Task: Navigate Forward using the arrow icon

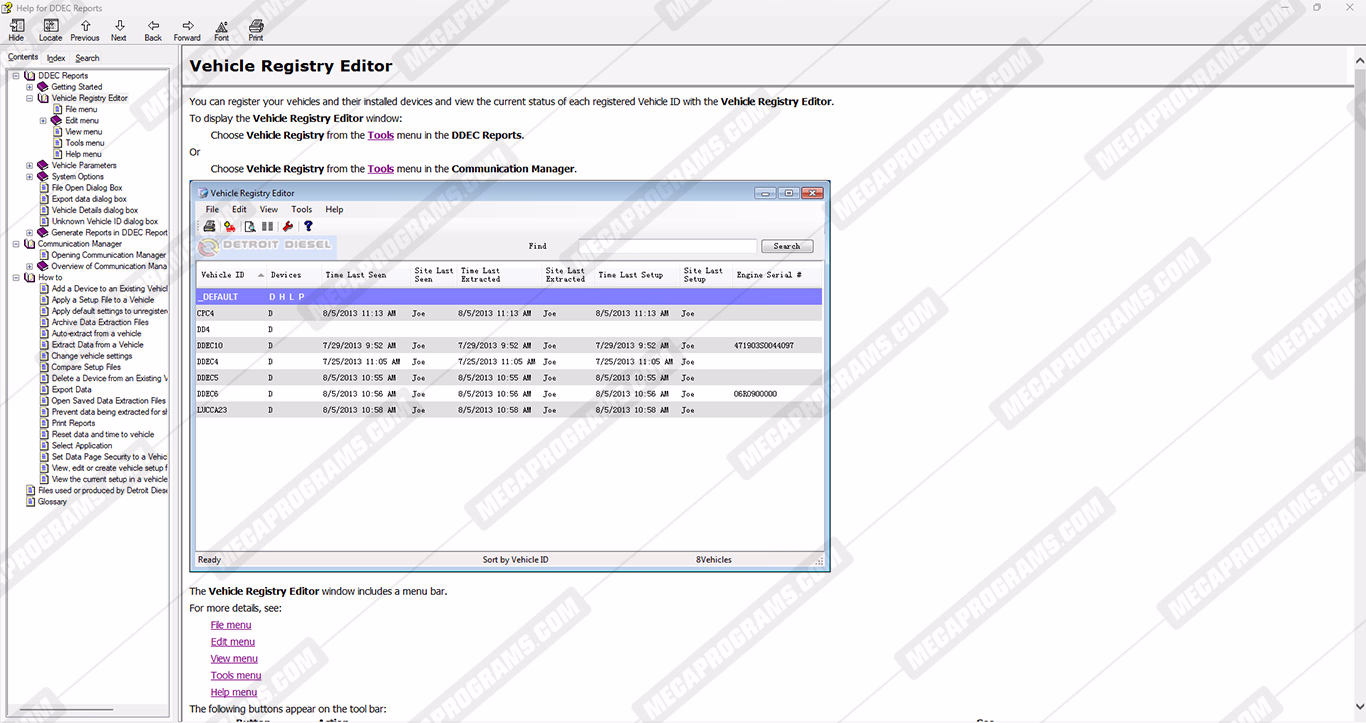Action: pos(187,29)
